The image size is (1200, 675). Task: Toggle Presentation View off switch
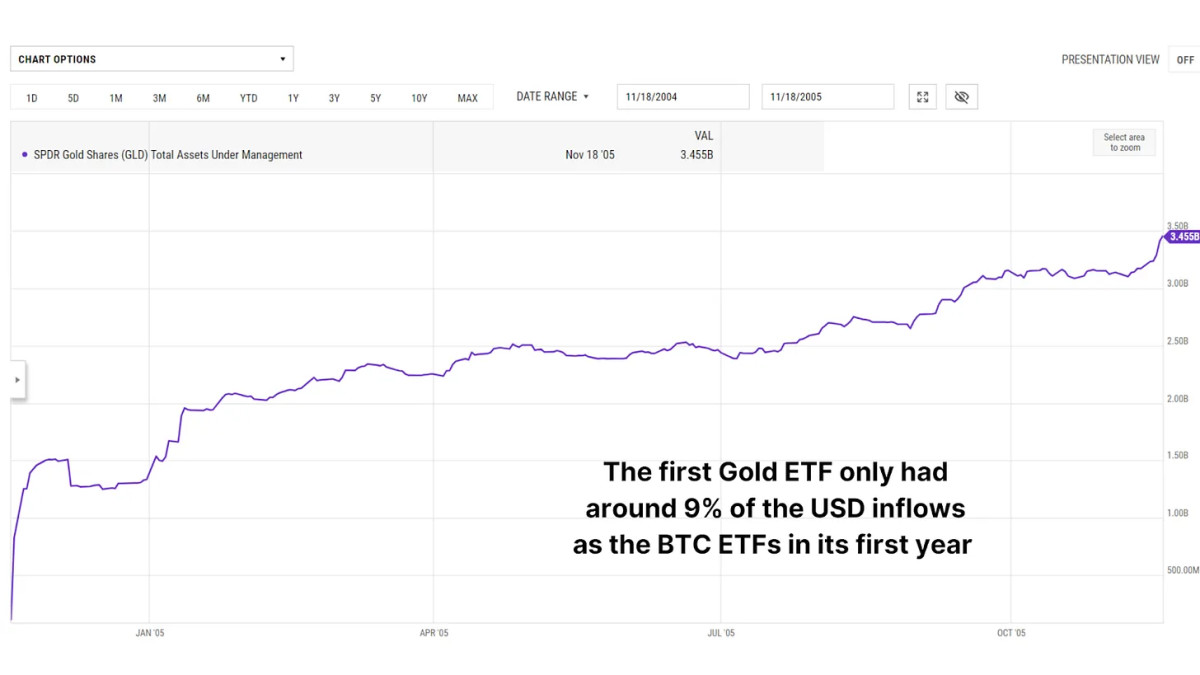tap(1185, 60)
